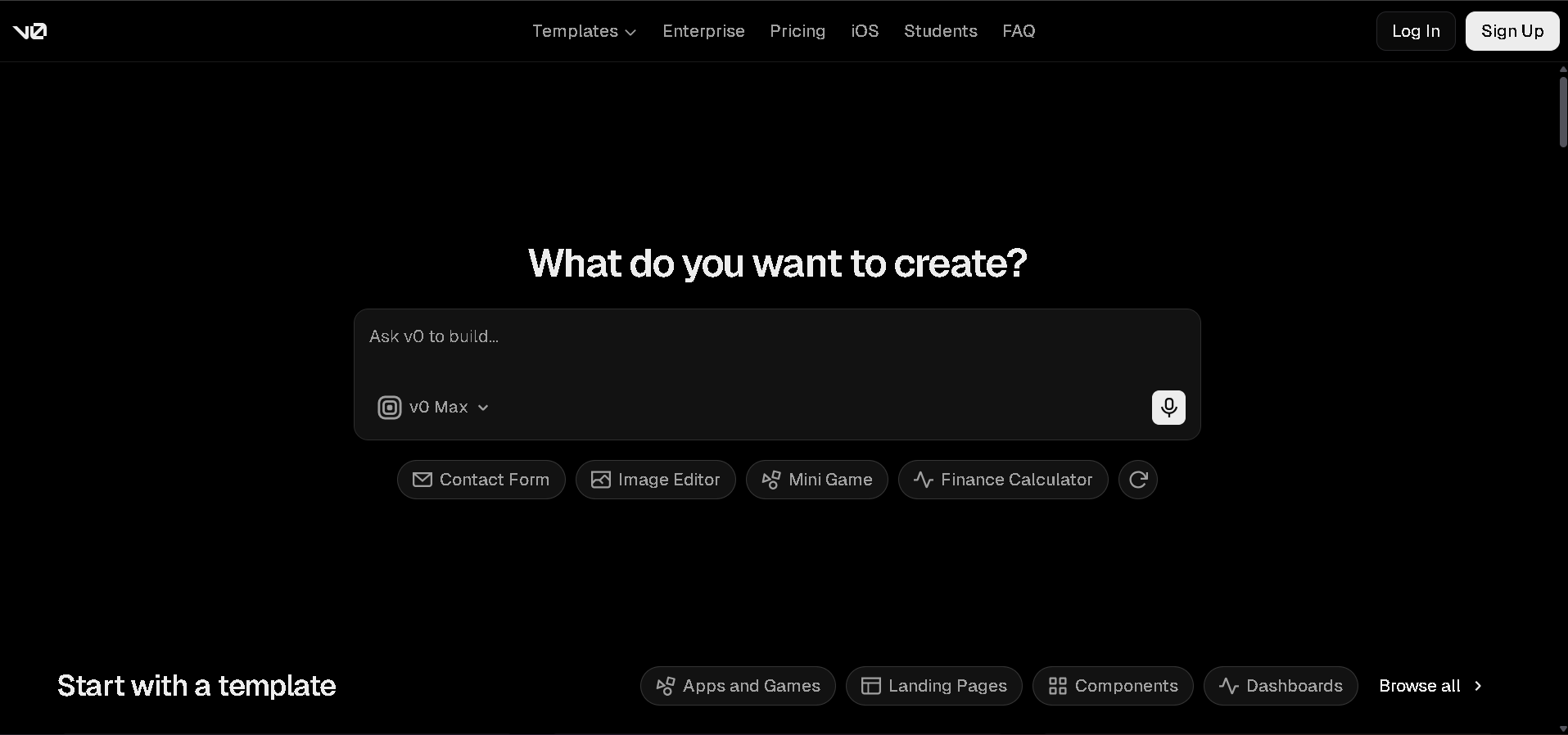Refresh the suggestion chips
The image size is (1568, 735).
coord(1138,480)
